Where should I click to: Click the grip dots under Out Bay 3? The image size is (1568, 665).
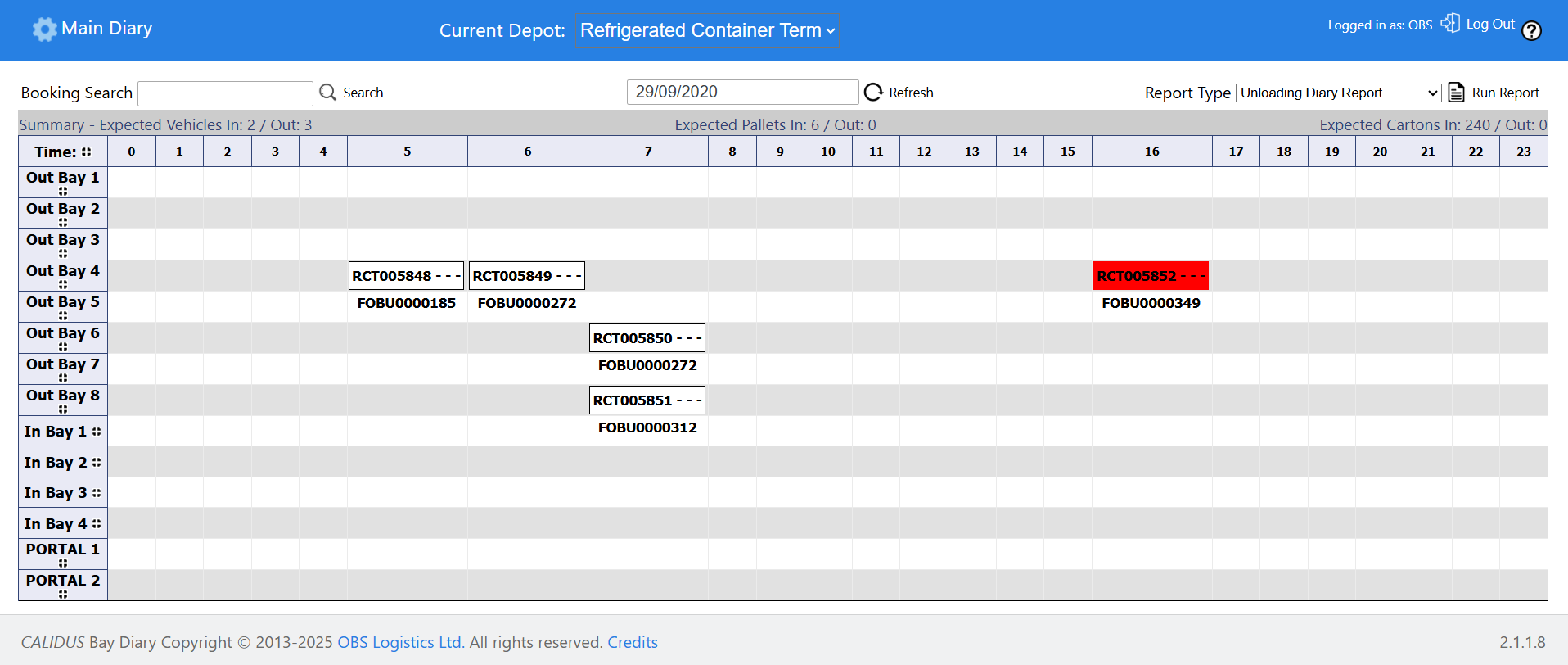click(x=63, y=253)
